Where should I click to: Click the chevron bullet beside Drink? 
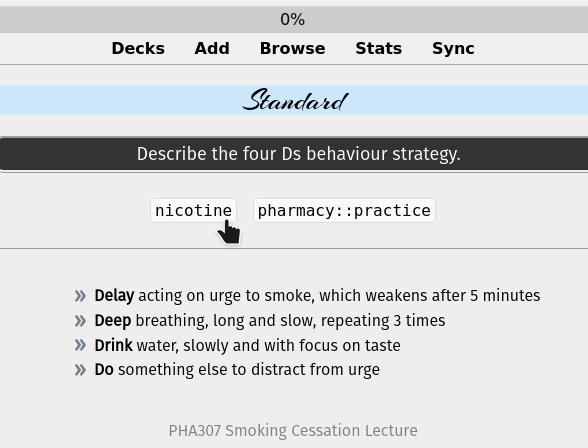[80, 345]
